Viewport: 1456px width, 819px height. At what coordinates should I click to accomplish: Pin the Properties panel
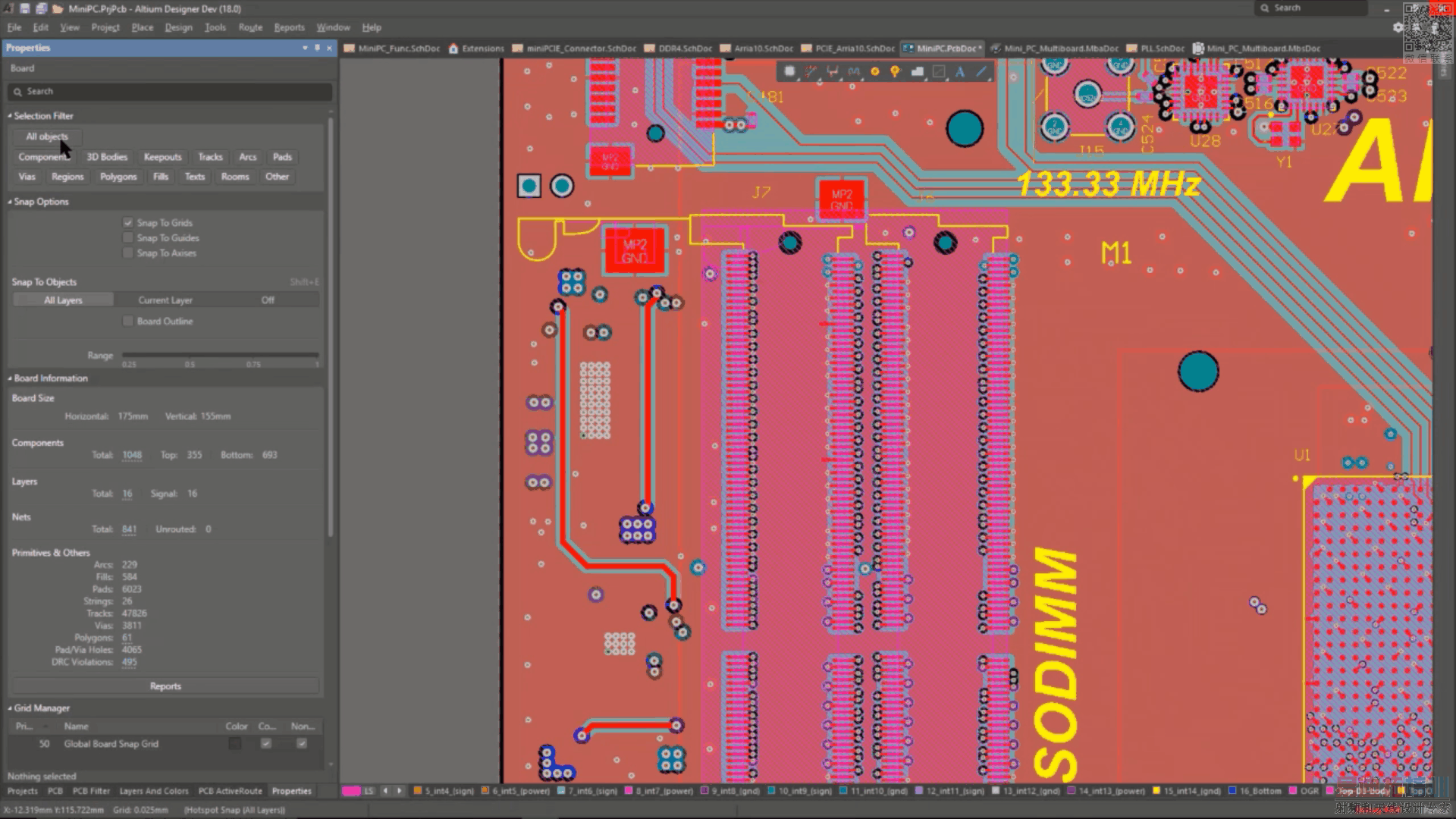(x=317, y=48)
